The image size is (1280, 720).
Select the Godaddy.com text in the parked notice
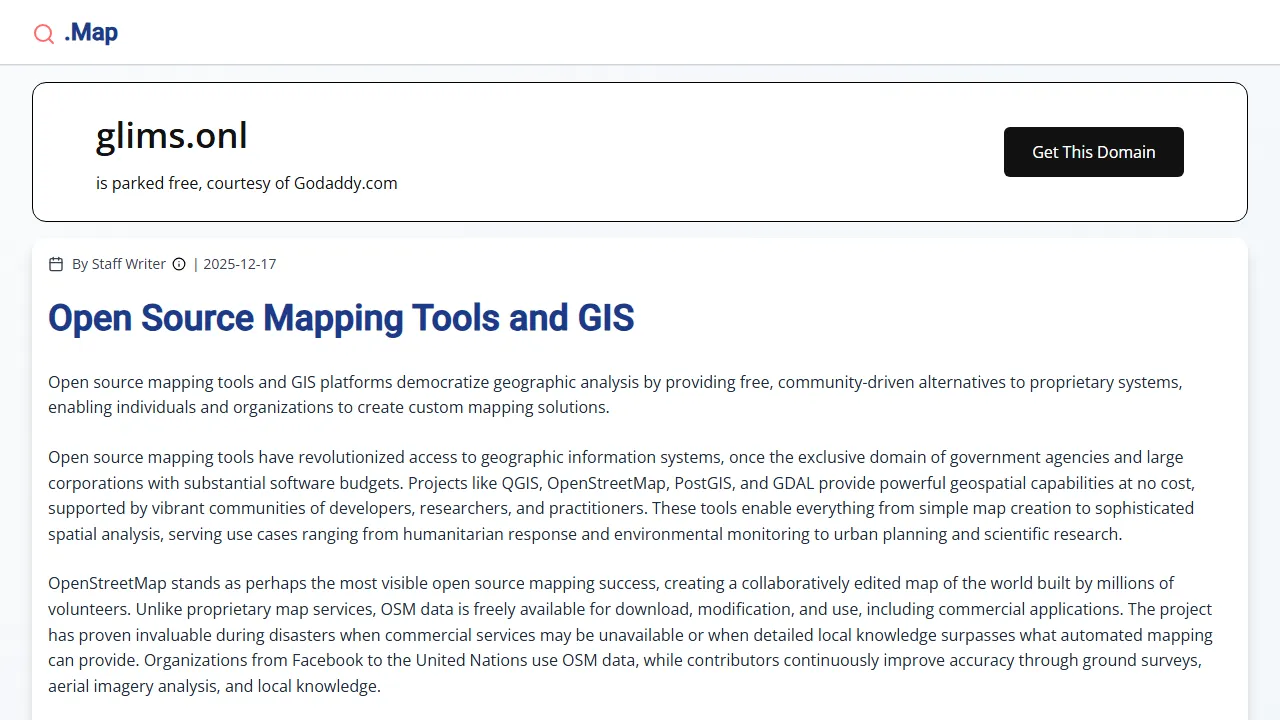[x=345, y=183]
